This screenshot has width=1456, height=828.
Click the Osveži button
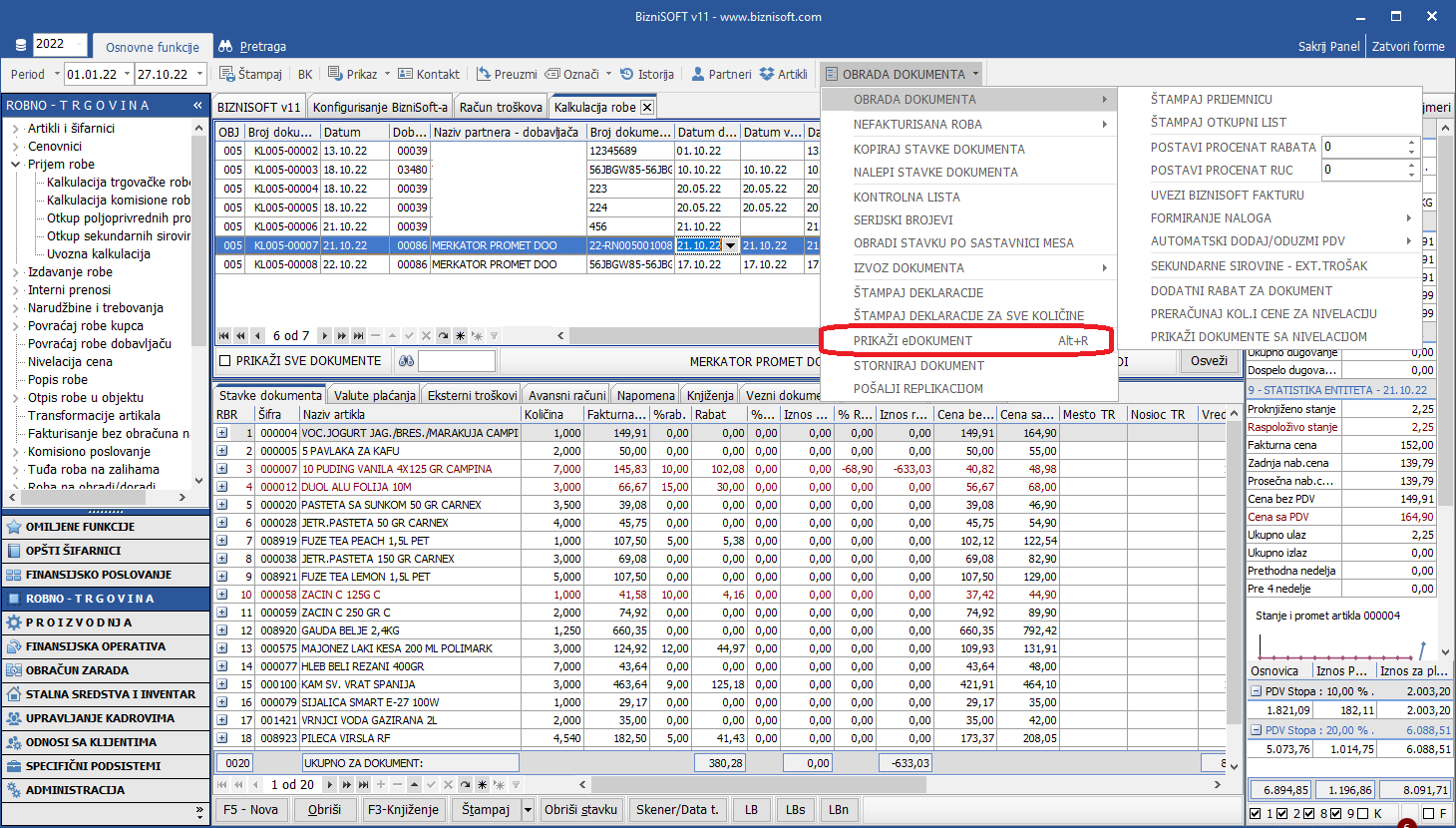(x=1209, y=361)
